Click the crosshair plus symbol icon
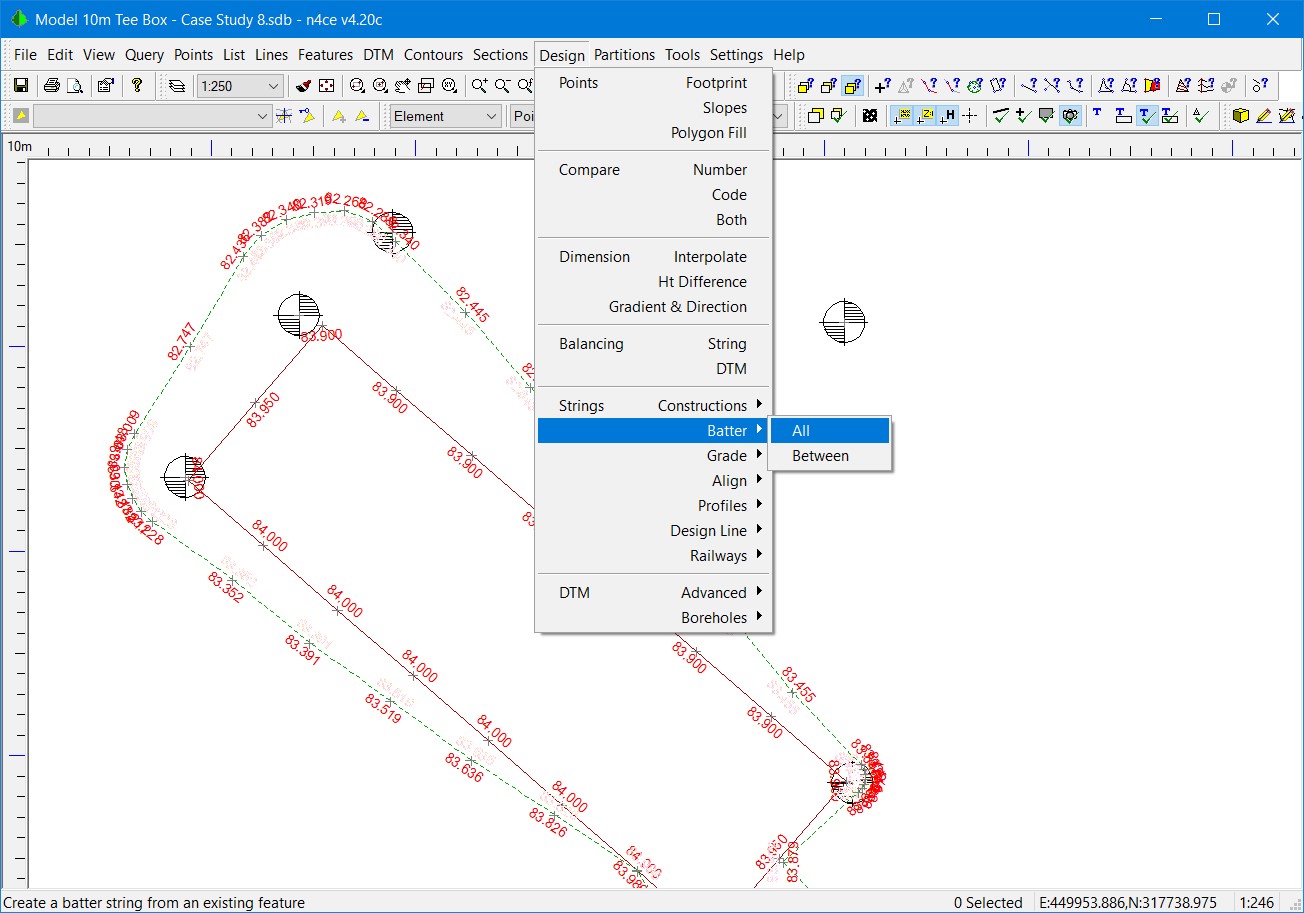This screenshot has height=913, width=1304. [x=969, y=116]
